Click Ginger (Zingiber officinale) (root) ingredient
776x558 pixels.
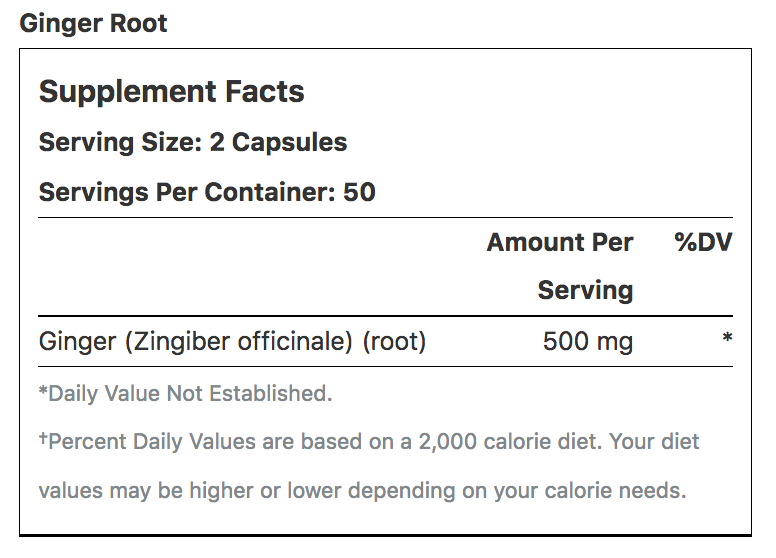(232, 341)
